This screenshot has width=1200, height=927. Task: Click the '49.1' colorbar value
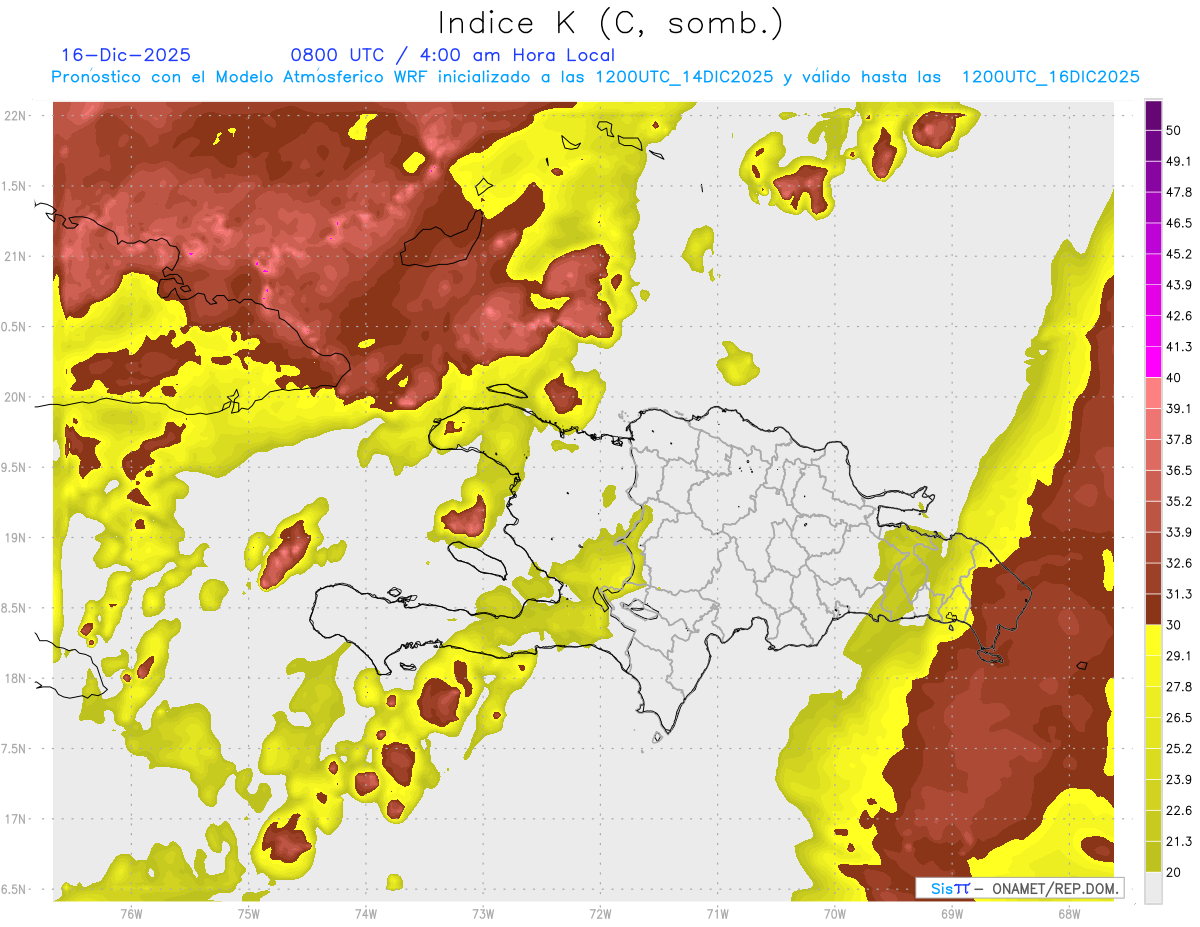point(1179,161)
